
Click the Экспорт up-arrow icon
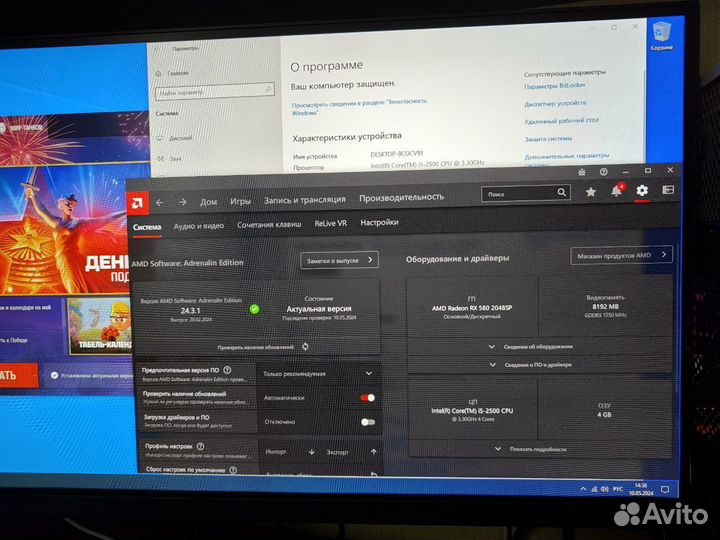click(374, 452)
